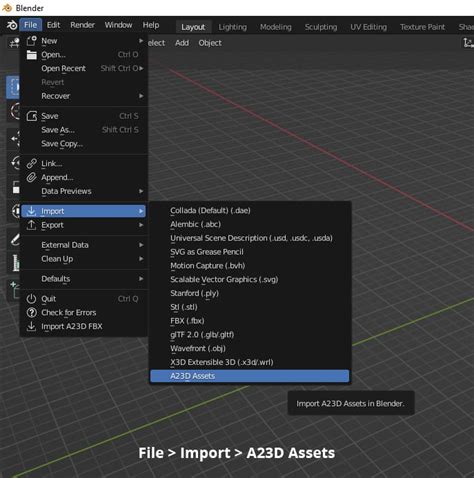Click the Check for Errors question icon
Viewport: 474px width, 478px height.
31,313
